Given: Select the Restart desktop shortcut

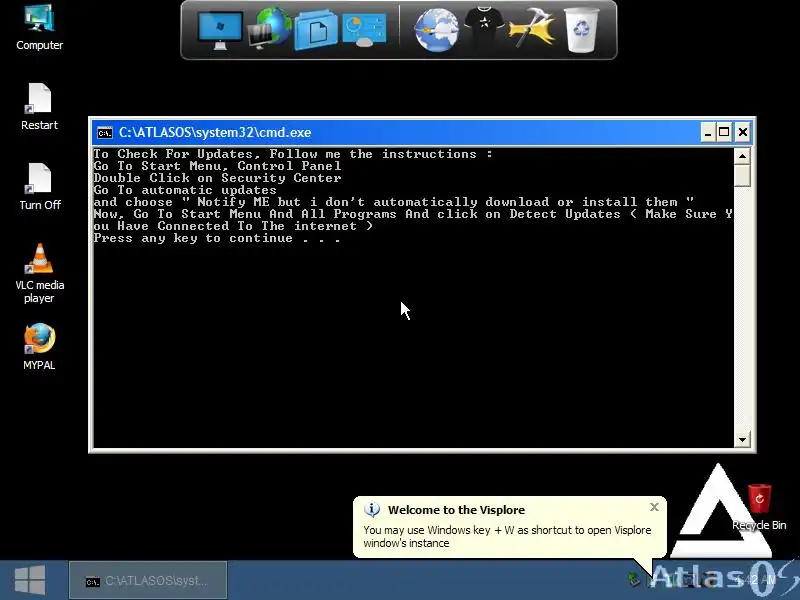Looking at the screenshot, I should (x=39, y=107).
